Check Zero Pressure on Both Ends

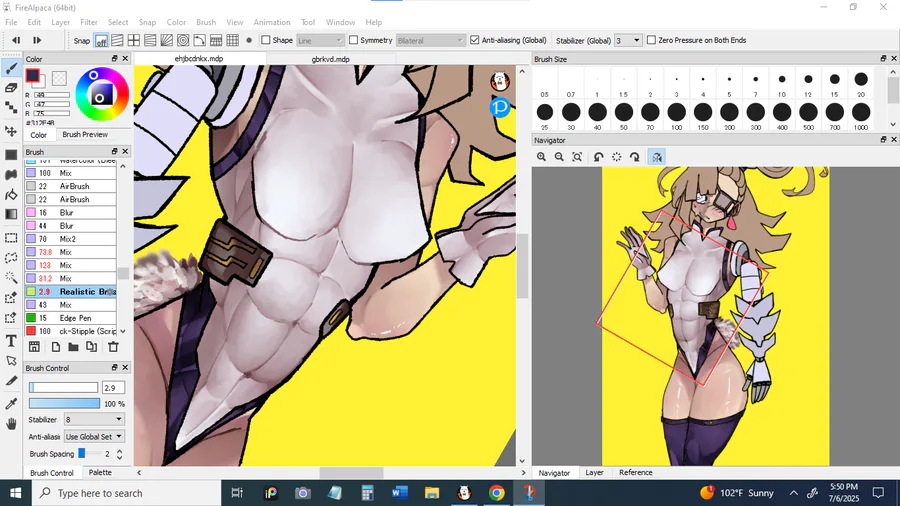tap(651, 40)
